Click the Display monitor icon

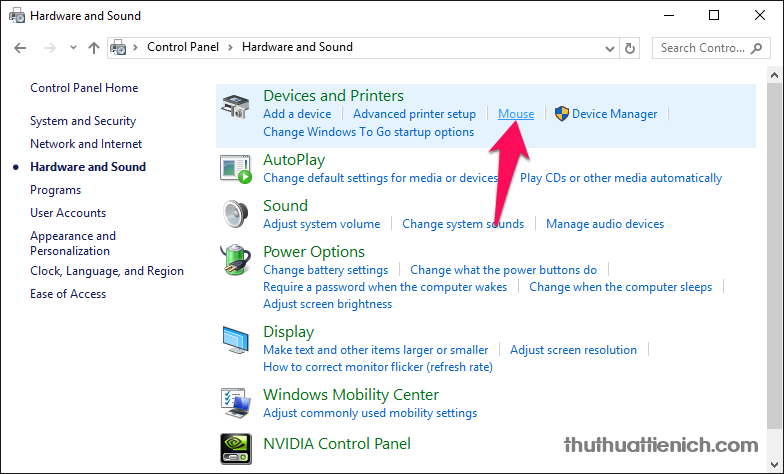pos(236,340)
